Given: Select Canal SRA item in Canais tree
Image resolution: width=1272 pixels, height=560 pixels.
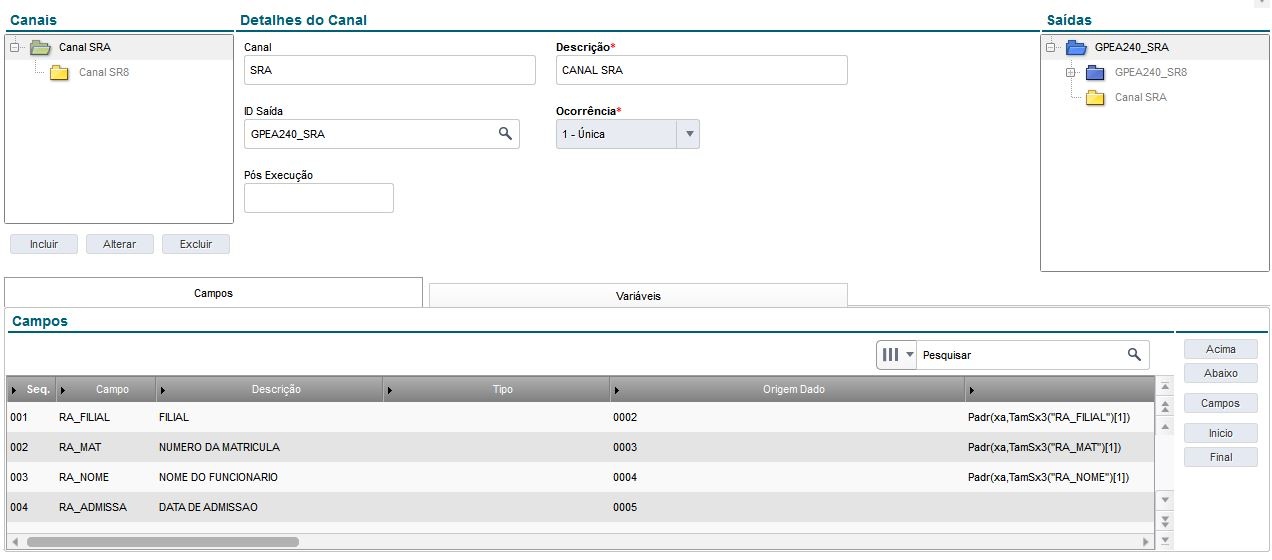Looking at the screenshot, I should coord(85,47).
